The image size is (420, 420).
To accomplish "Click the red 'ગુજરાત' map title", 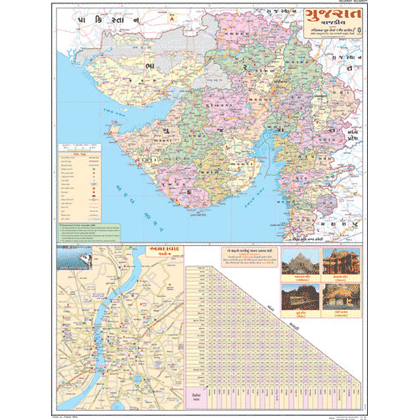I will (x=332, y=15).
